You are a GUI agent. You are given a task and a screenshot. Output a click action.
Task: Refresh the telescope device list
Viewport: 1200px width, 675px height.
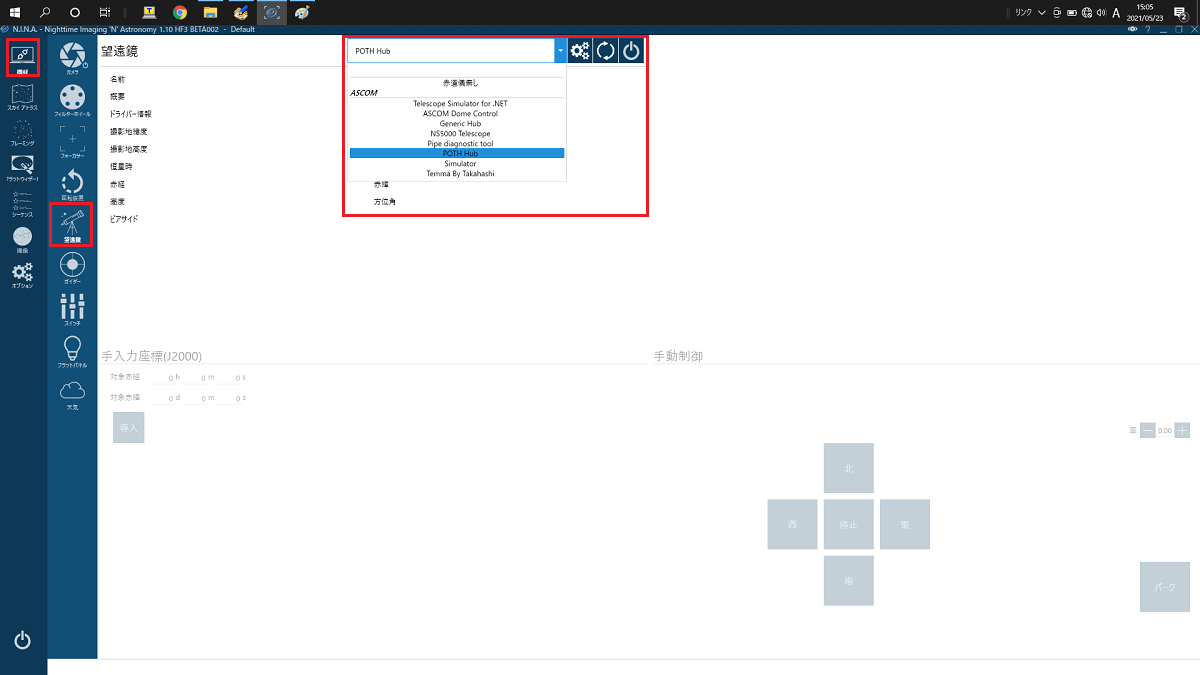point(605,51)
